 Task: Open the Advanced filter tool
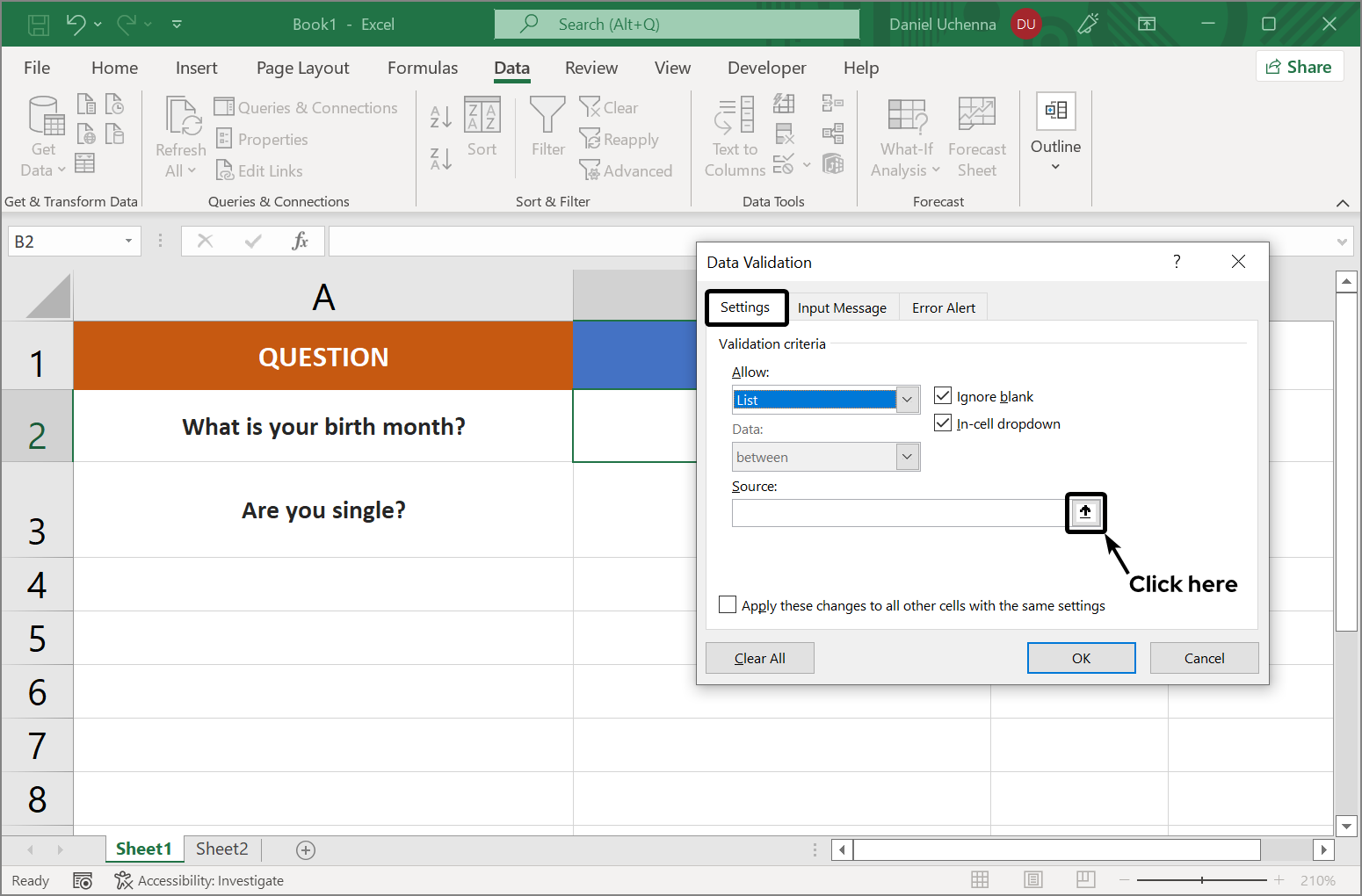click(x=627, y=170)
